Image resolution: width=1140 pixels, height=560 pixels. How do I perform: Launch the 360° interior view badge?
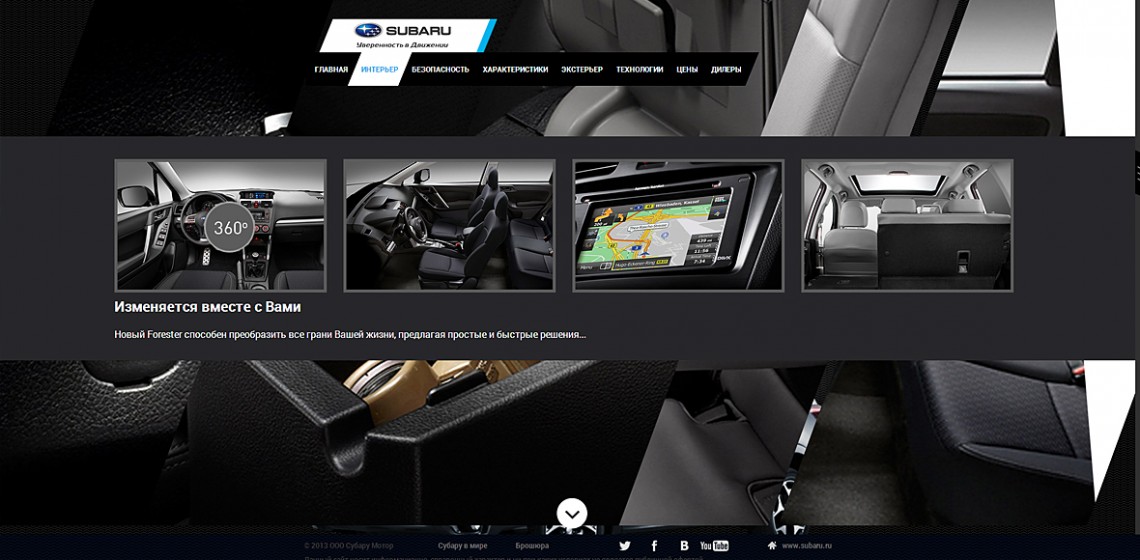click(230, 228)
